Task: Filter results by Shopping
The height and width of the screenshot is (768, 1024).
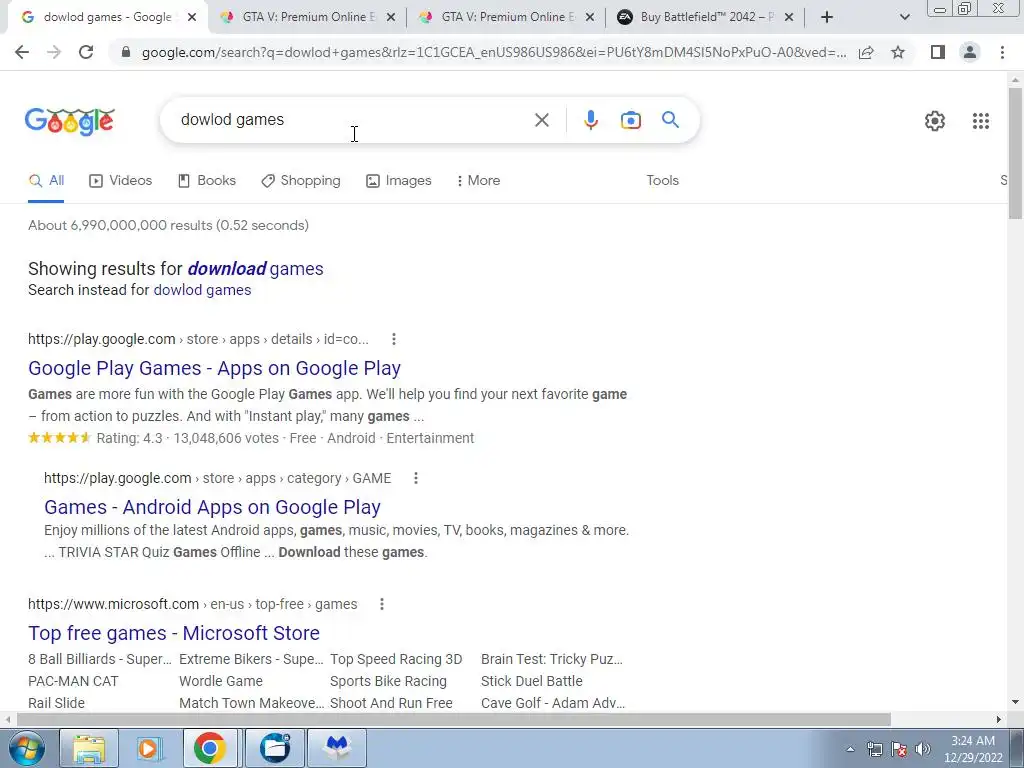Action: [300, 180]
